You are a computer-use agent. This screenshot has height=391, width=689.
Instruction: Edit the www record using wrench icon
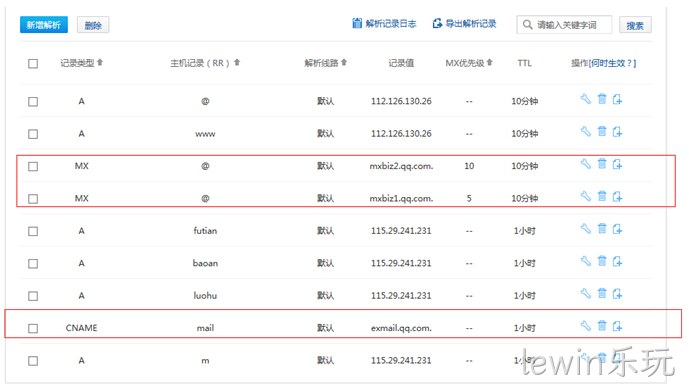point(585,131)
